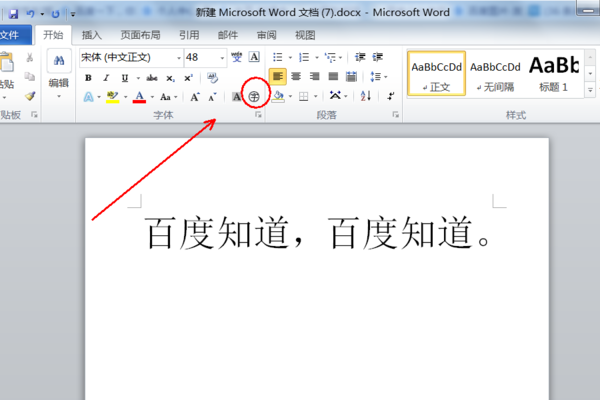Switch to the 视图 tab
600x400 pixels.
(x=305, y=35)
